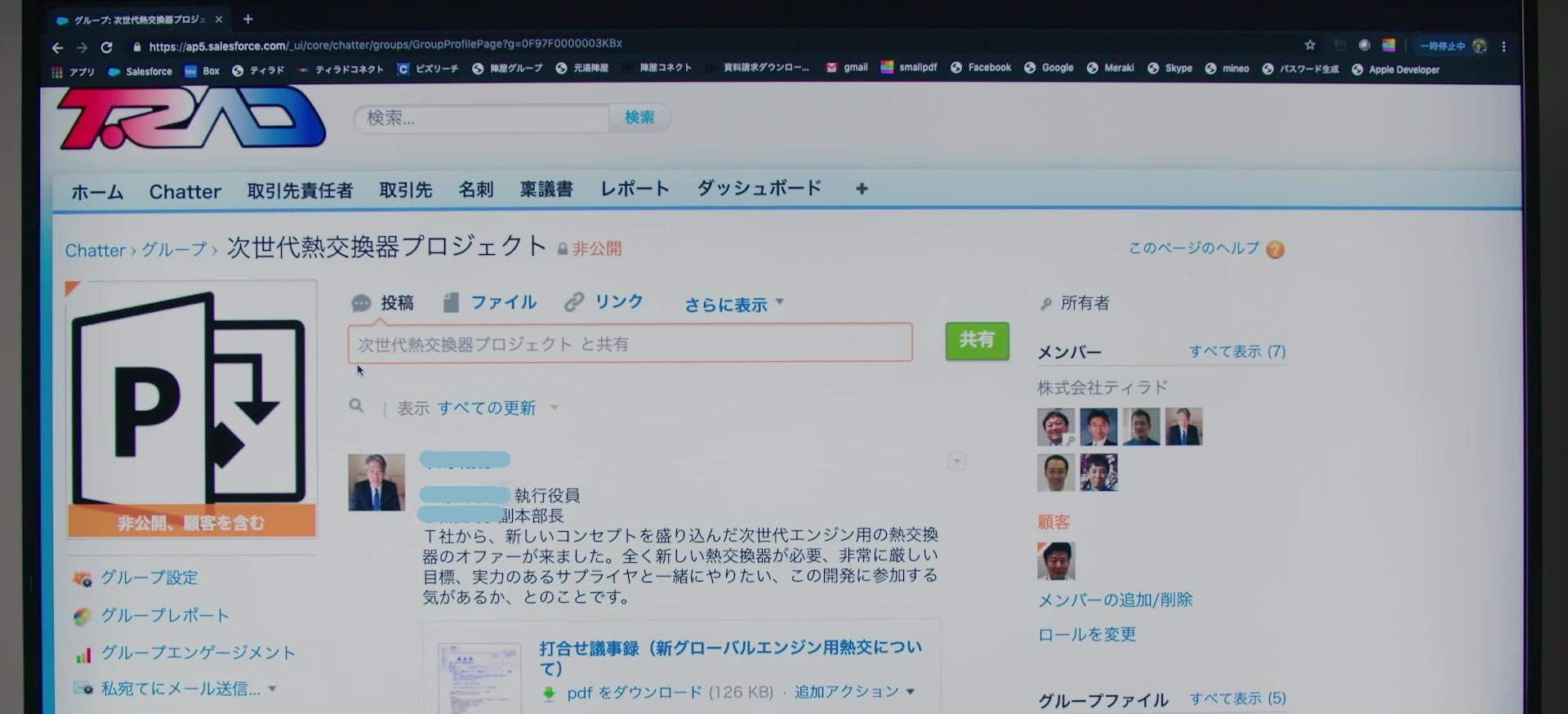
Task: Bookmark this page with the star icon
Action: [x=1310, y=45]
